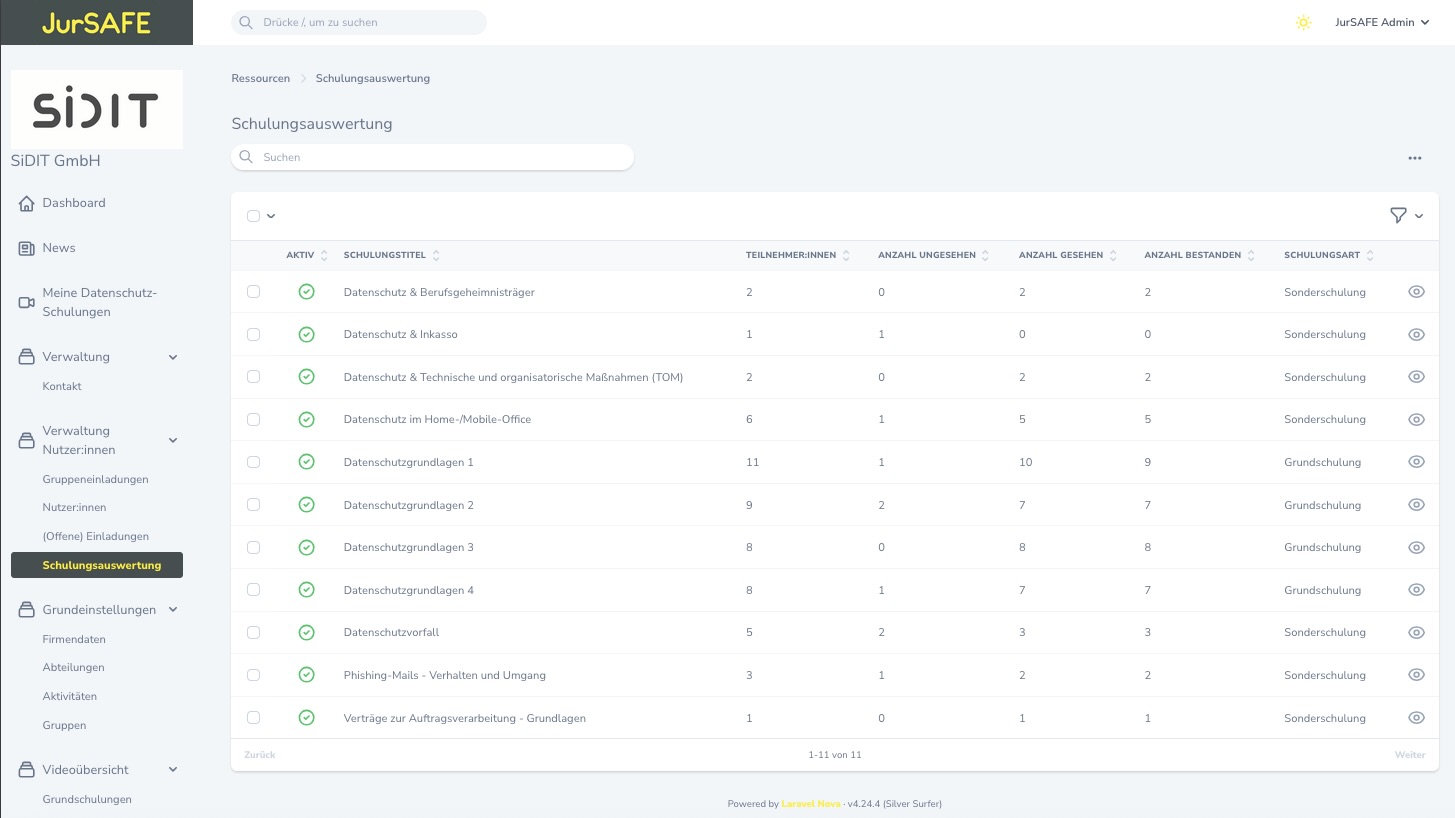Click the Ressourcen breadcrumb link
Viewport: 1455px width, 818px height.
click(260, 78)
